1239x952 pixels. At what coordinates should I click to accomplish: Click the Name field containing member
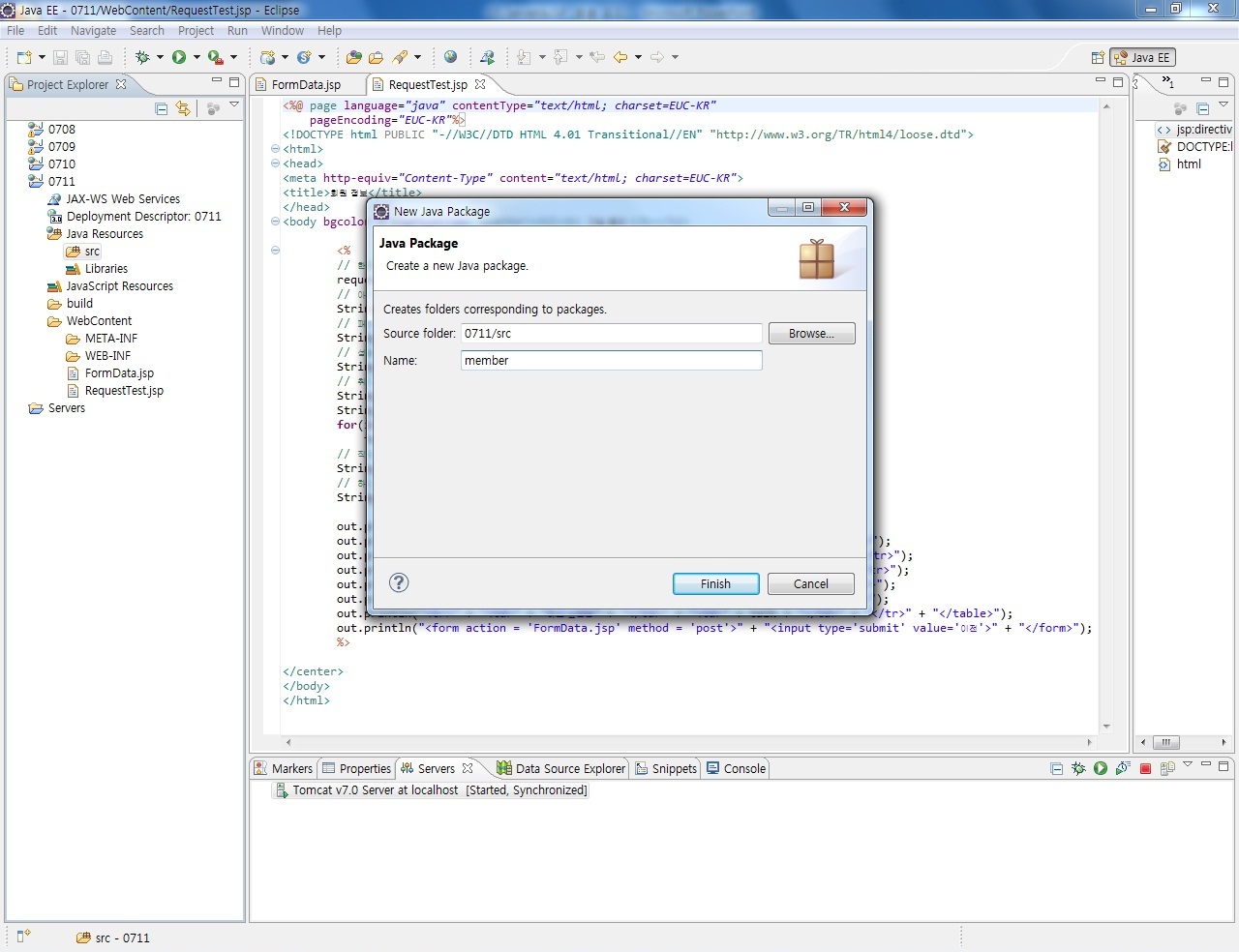(x=612, y=360)
